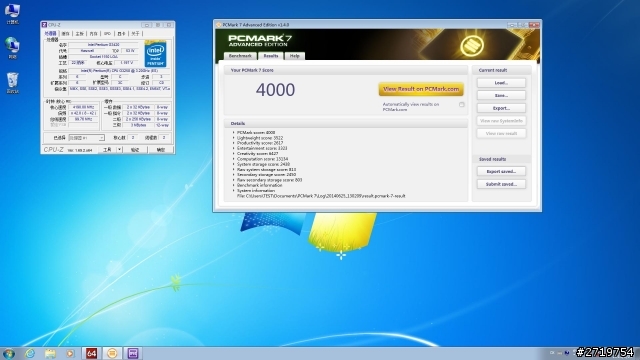Viewport: 640px width, 360px height.
Task: Toggle automatically view results on PCMark.com checkbox
Action: click(x=462, y=105)
